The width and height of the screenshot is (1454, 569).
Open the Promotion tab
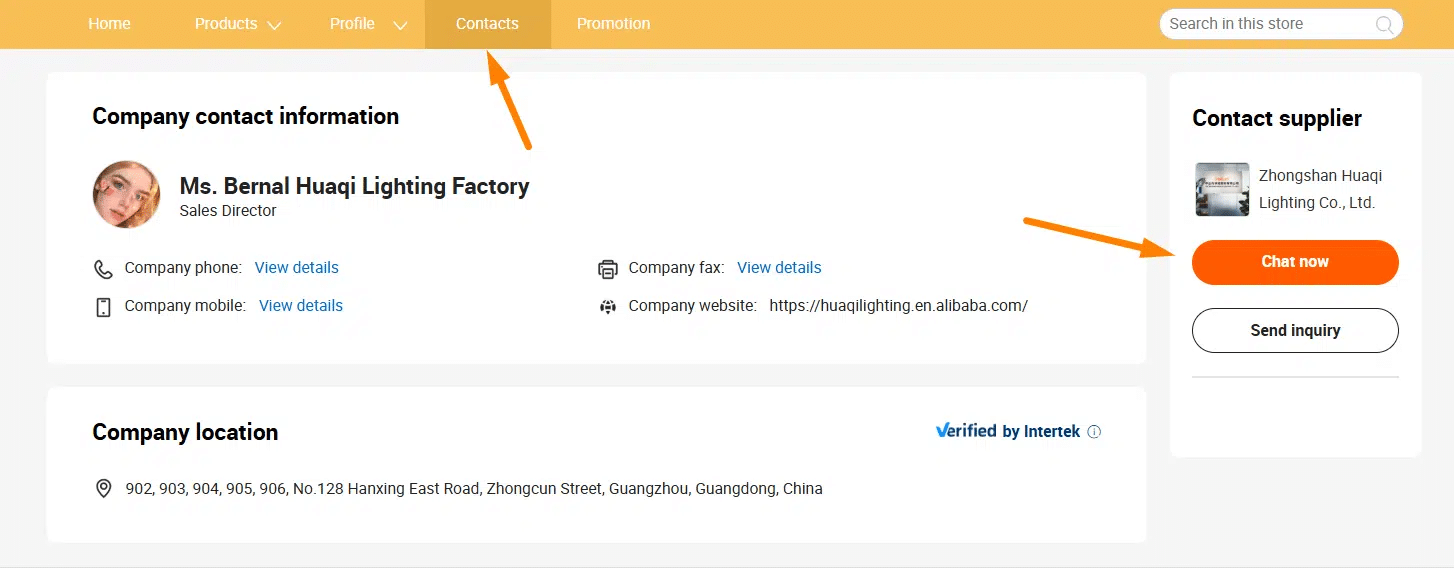(x=613, y=24)
